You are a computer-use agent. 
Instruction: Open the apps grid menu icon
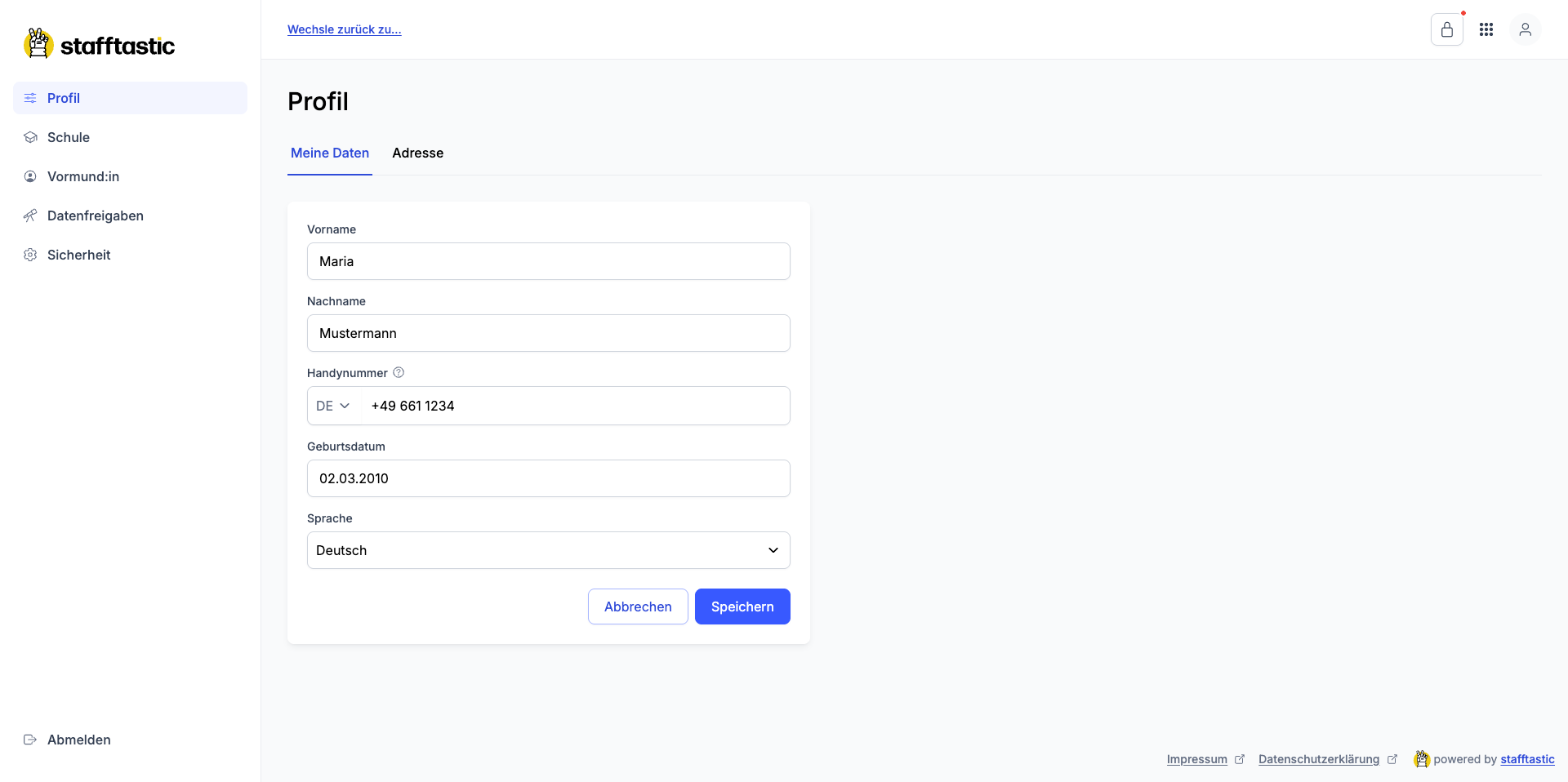click(1486, 29)
